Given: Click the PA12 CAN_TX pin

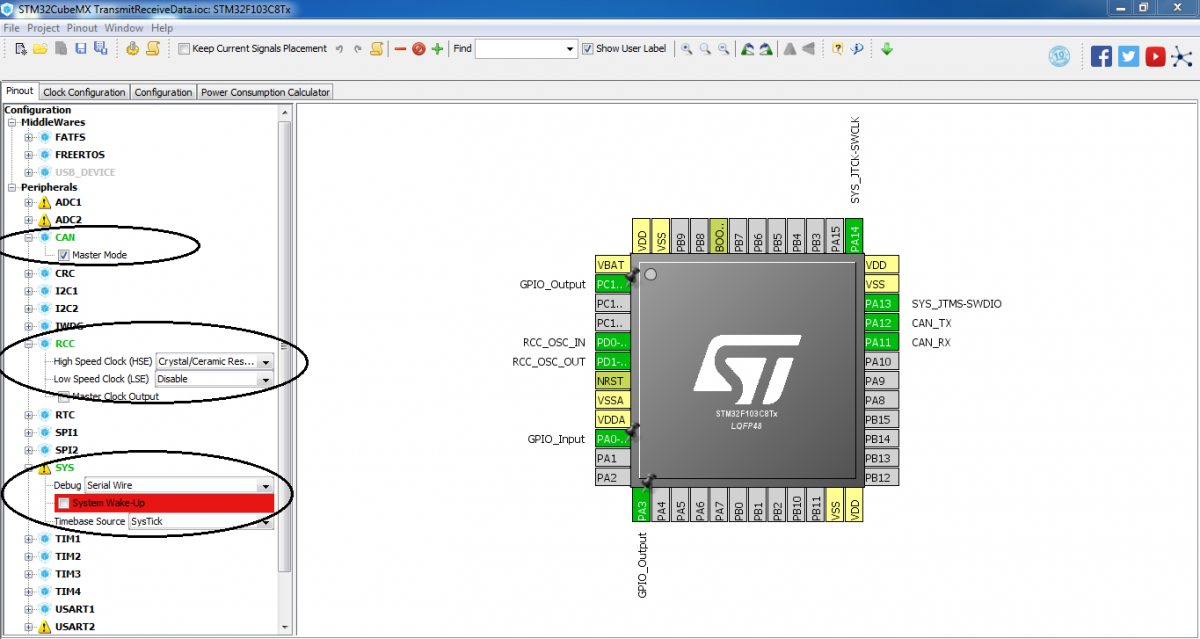Looking at the screenshot, I should (x=880, y=322).
